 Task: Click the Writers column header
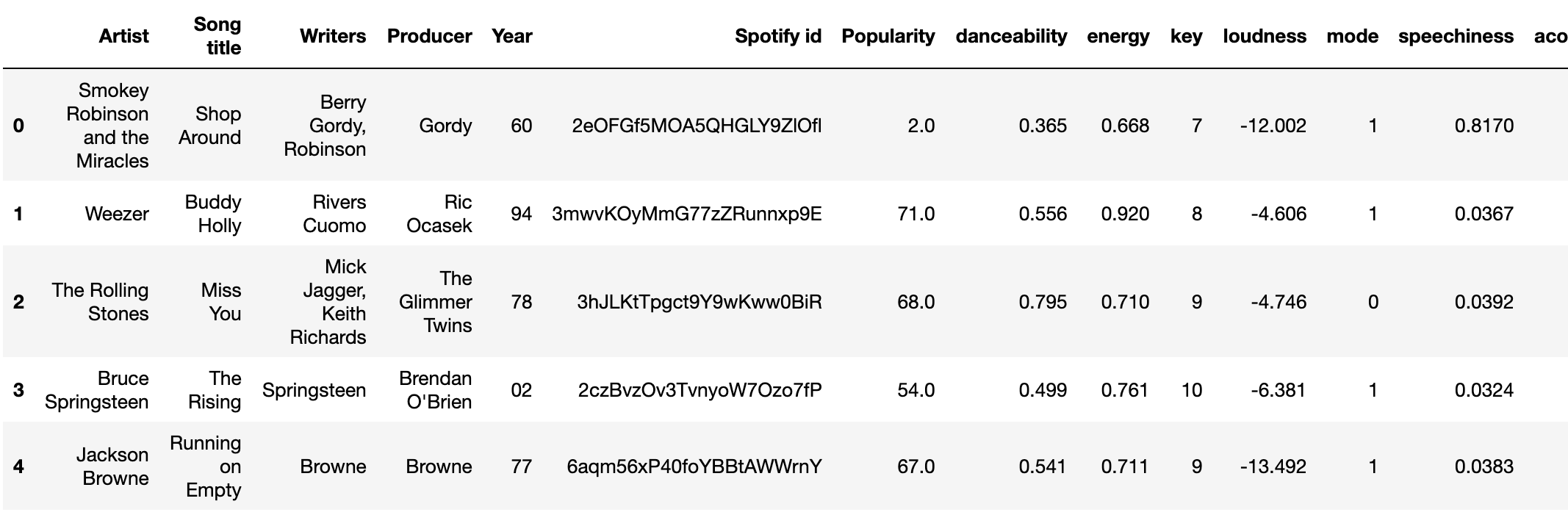coord(332,36)
